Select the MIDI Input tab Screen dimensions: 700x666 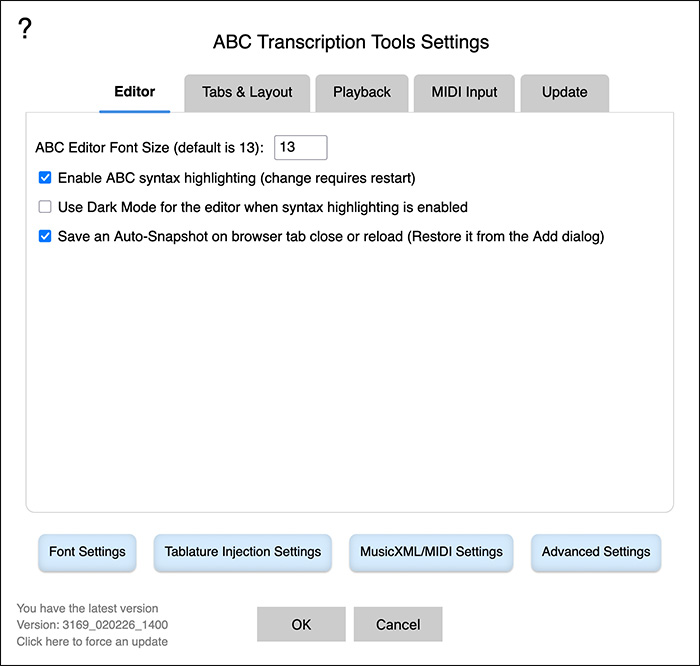[464, 92]
